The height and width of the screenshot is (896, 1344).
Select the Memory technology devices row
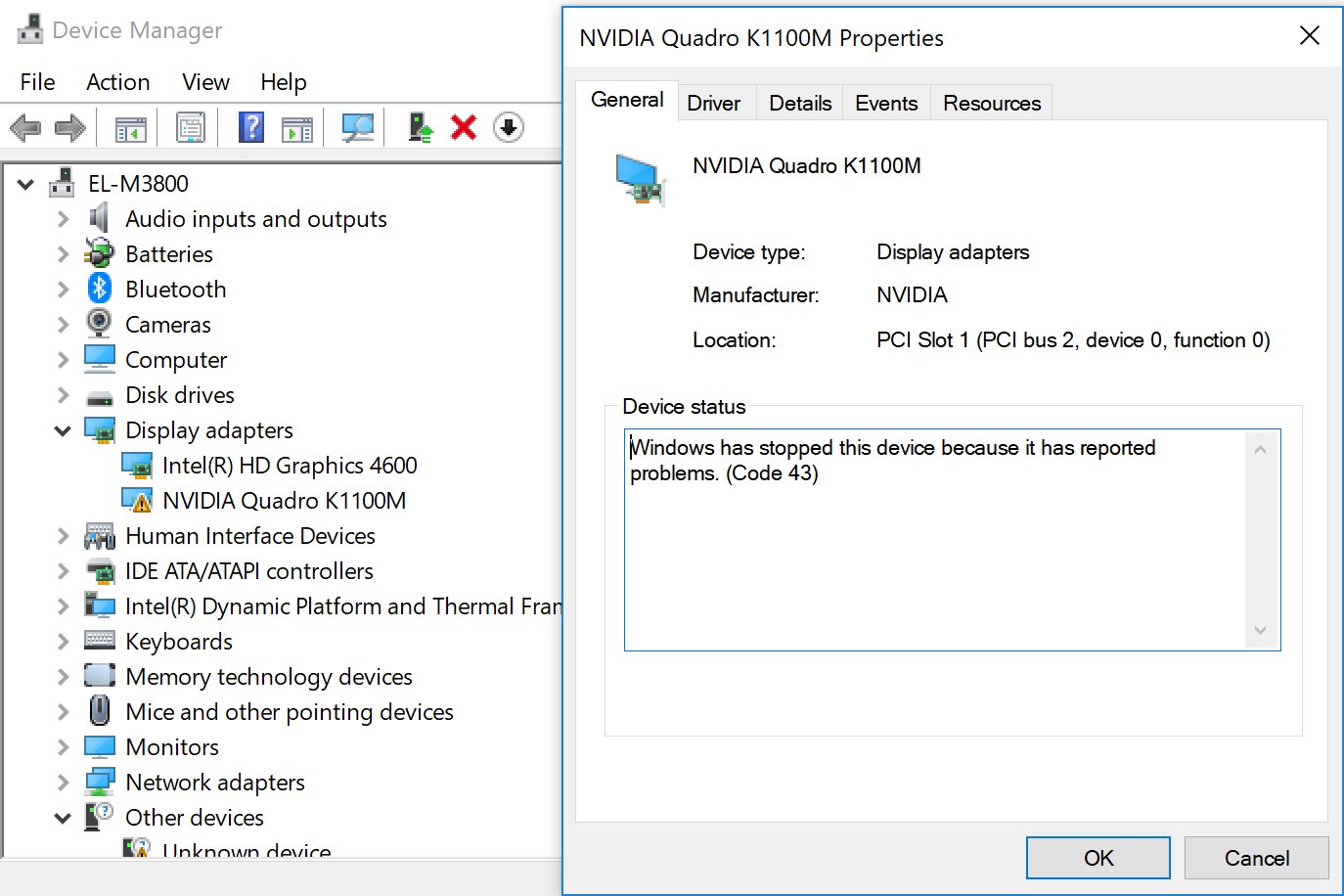click(269, 677)
